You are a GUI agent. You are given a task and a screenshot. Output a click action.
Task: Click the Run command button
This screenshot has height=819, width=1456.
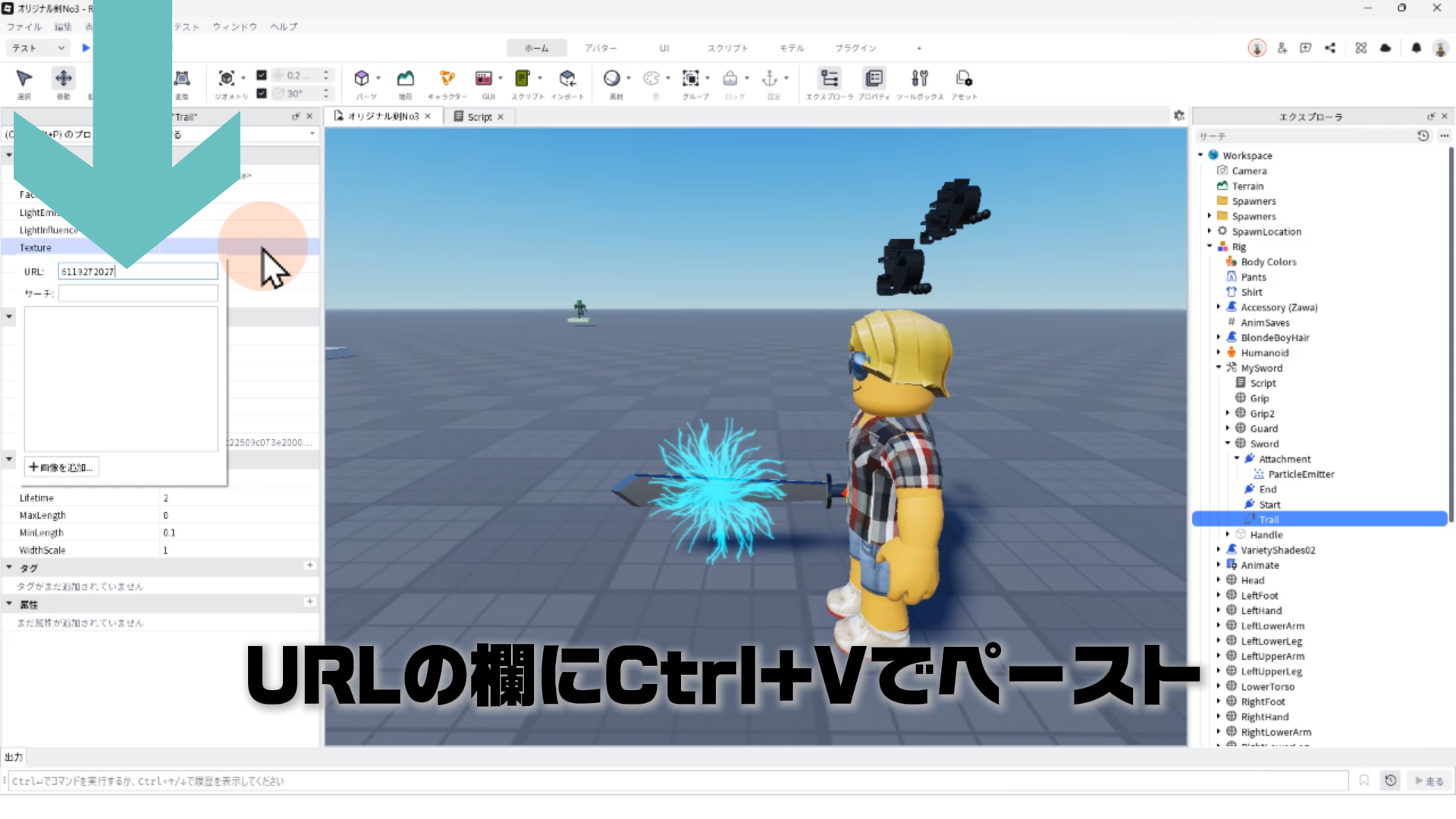1429,781
